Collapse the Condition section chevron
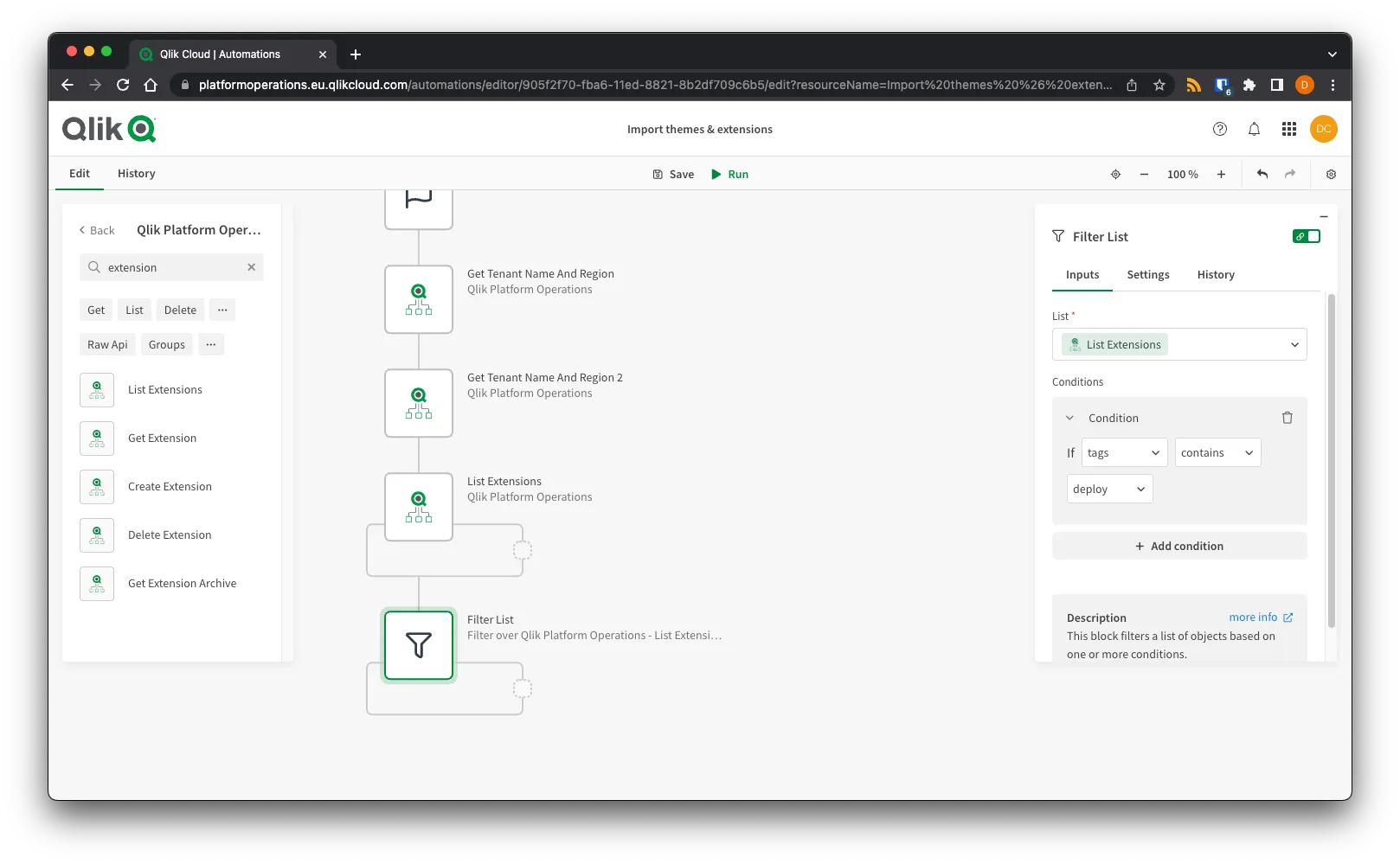 (1069, 418)
